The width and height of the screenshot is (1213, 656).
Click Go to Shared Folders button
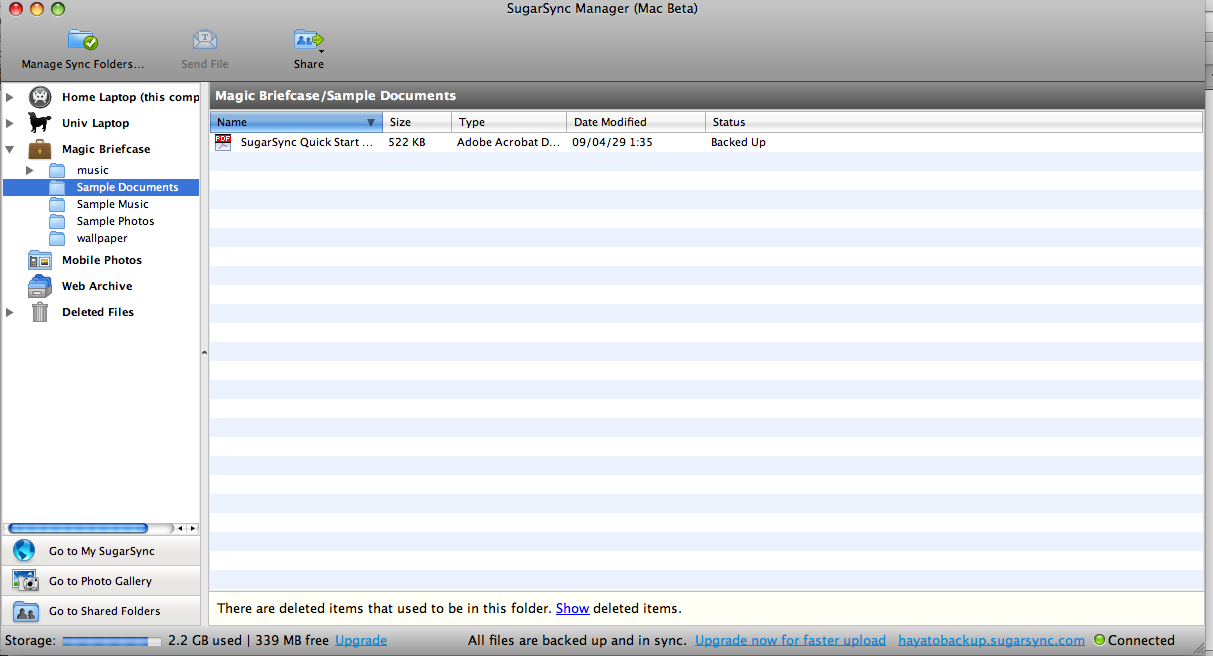pos(101,611)
